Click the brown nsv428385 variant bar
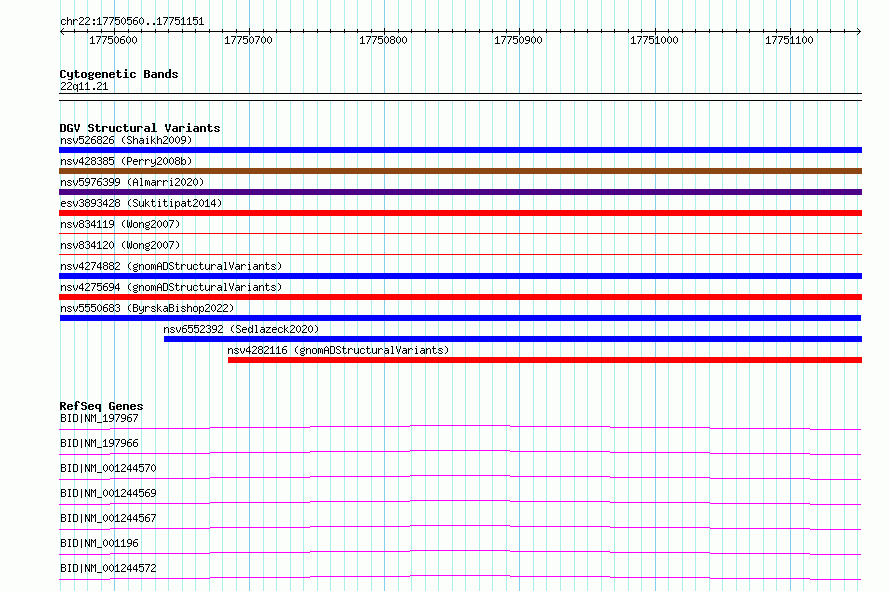890x591 pixels. pos(460,171)
